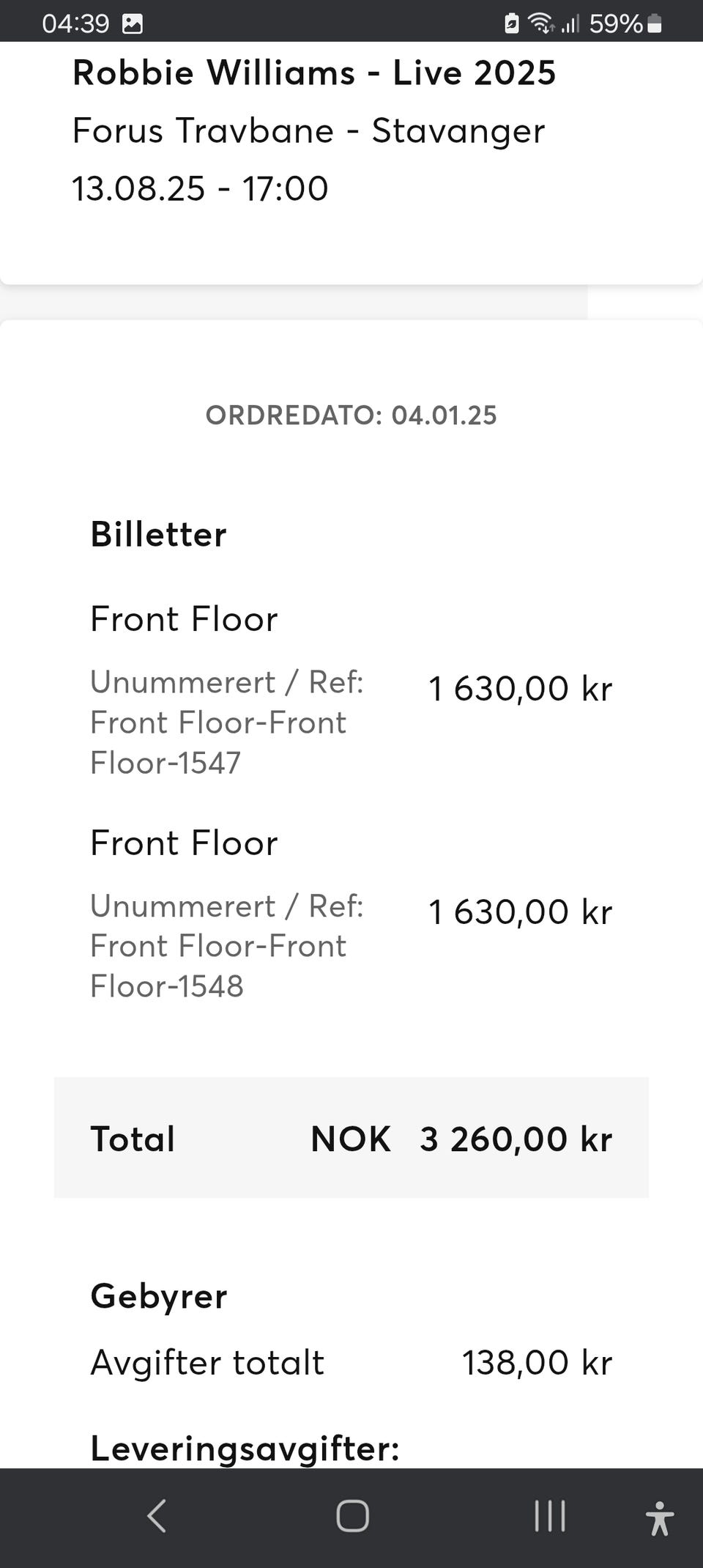Tap the Leveringsavgifter heading
Screen dimensions: 703x1568
245,1449
